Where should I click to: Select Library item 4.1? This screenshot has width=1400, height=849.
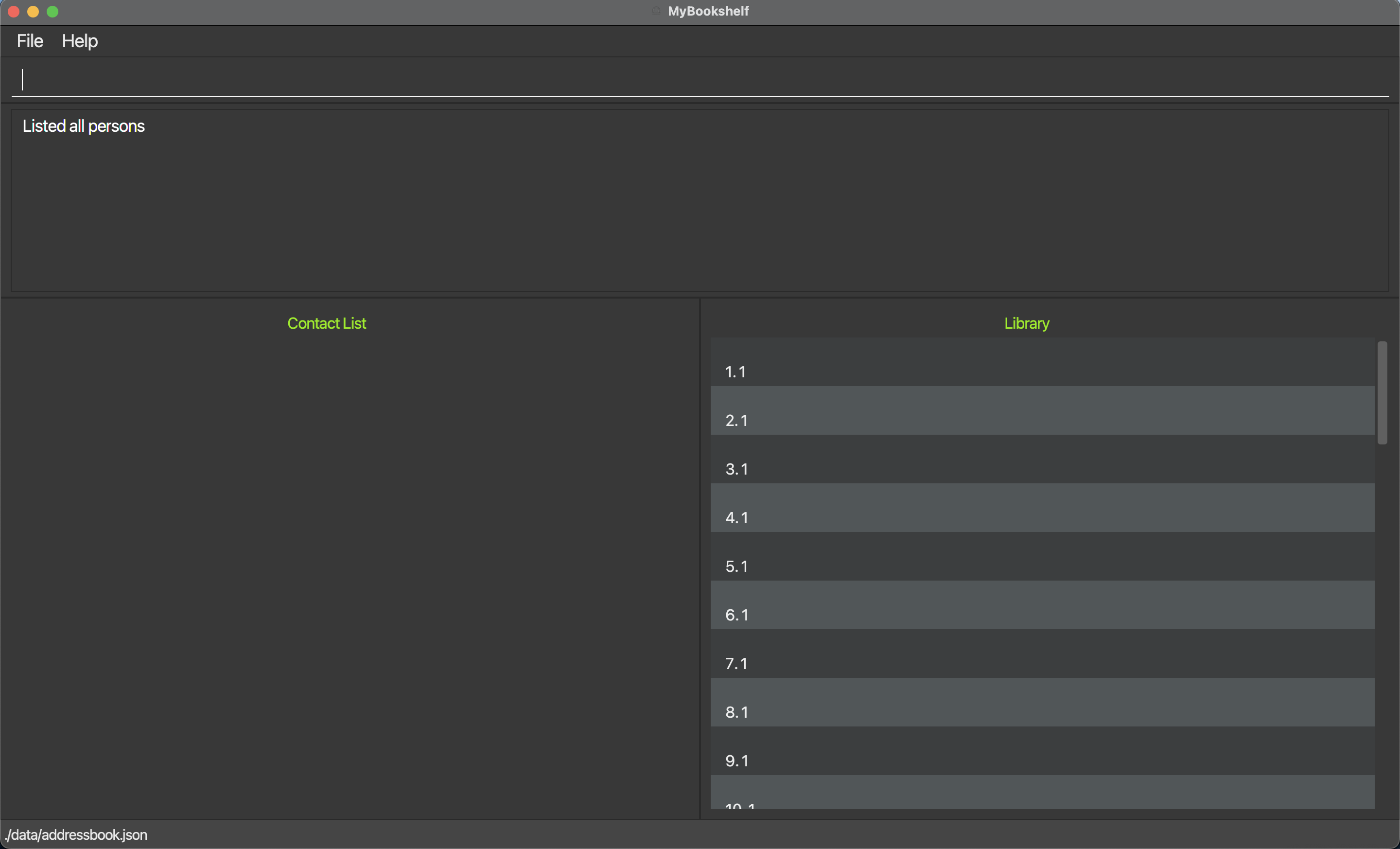click(x=1041, y=509)
